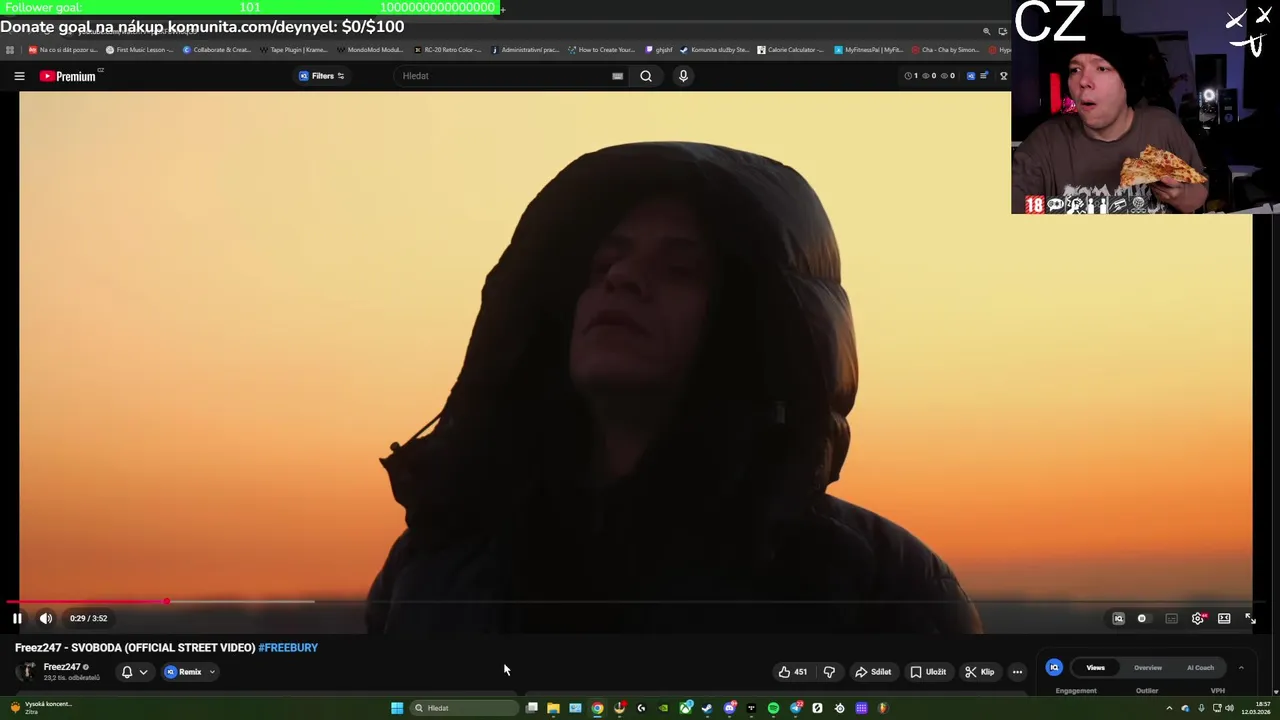
Task: Click the #FREEBURY hashtag link
Action: (288, 648)
